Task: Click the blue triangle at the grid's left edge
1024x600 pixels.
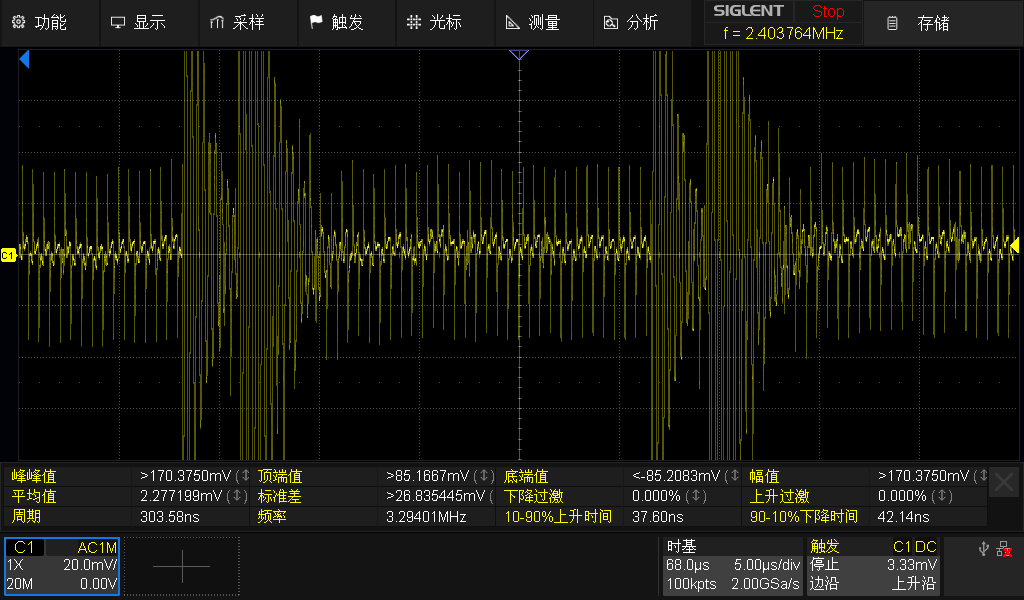Action: (x=24, y=59)
